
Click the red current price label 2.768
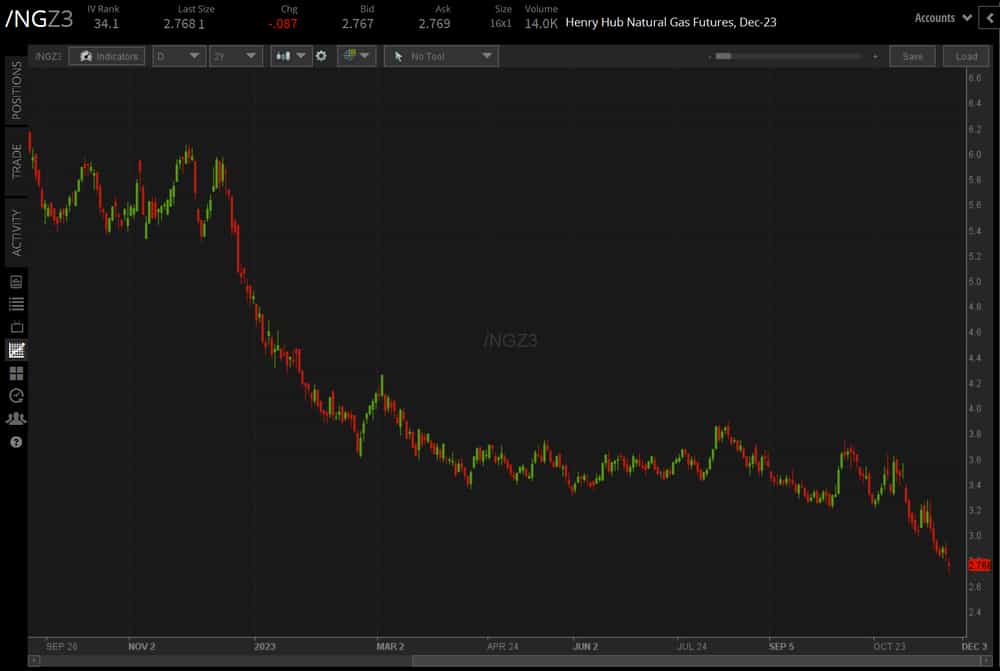[x=979, y=564]
